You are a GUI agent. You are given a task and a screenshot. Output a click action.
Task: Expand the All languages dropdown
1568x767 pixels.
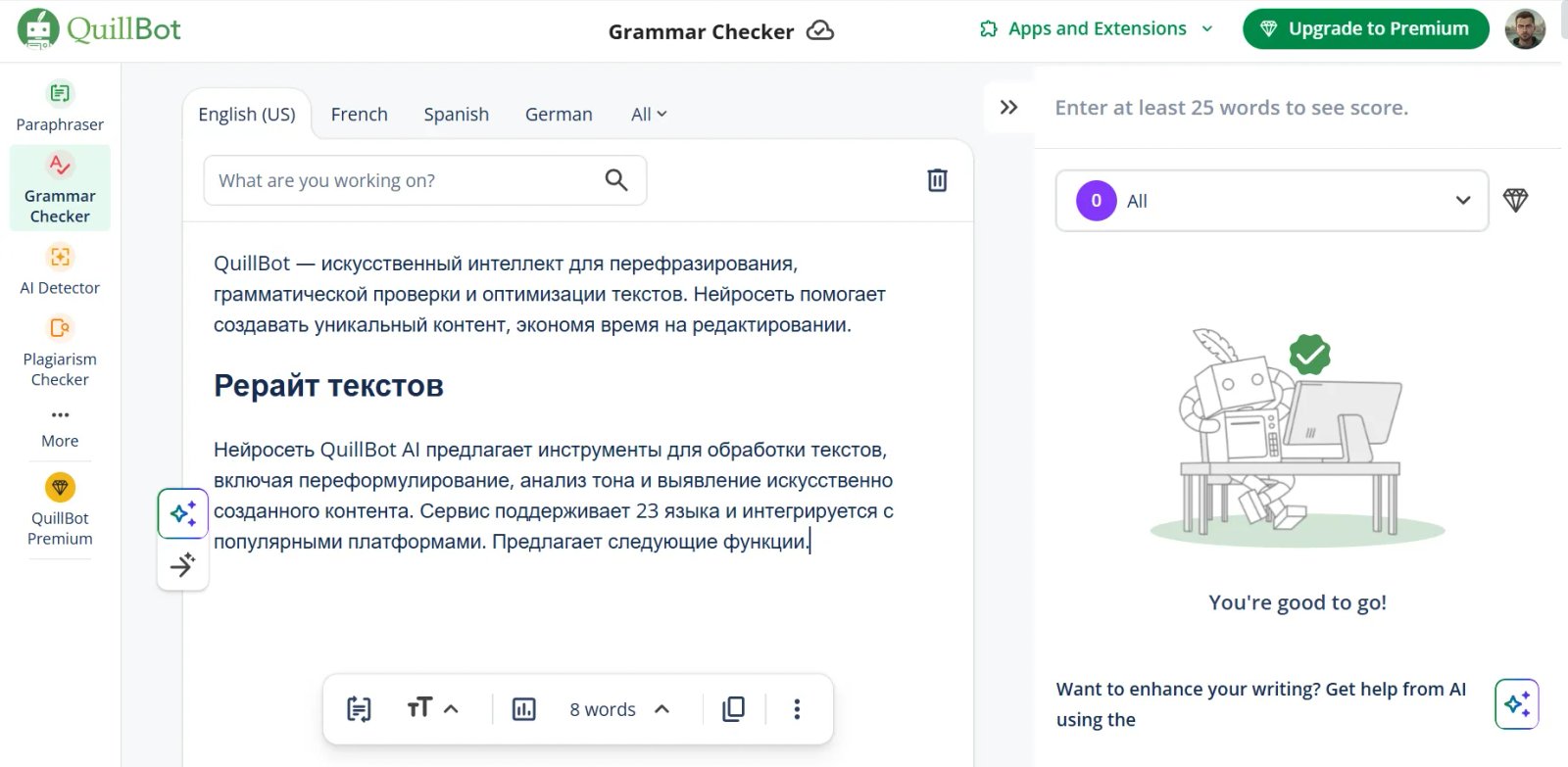click(x=649, y=115)
